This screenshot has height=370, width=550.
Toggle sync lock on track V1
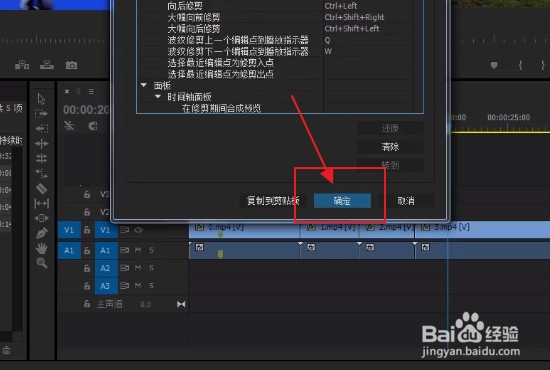(x=125, y=230)
